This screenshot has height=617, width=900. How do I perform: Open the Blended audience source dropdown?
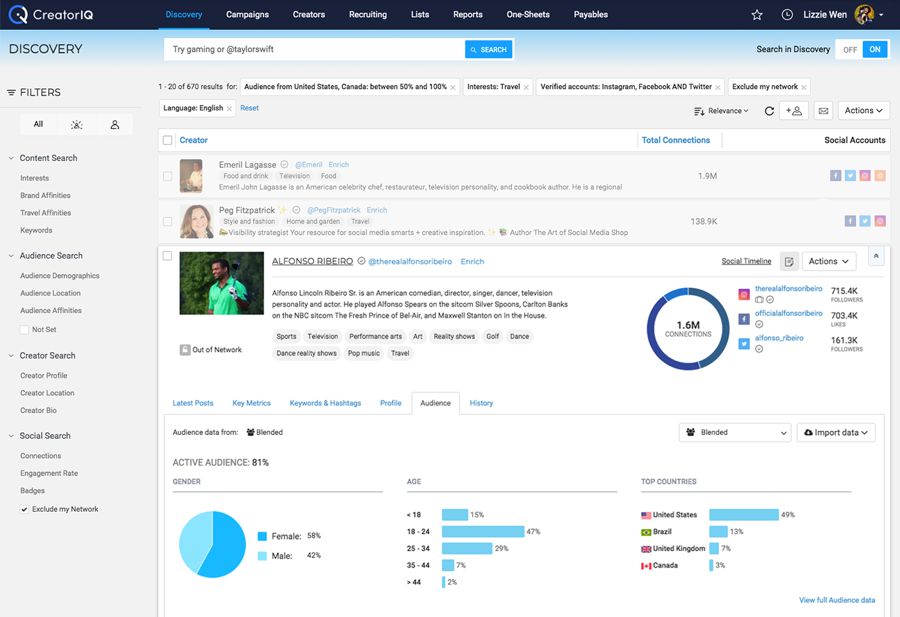[x=735, y=433]
